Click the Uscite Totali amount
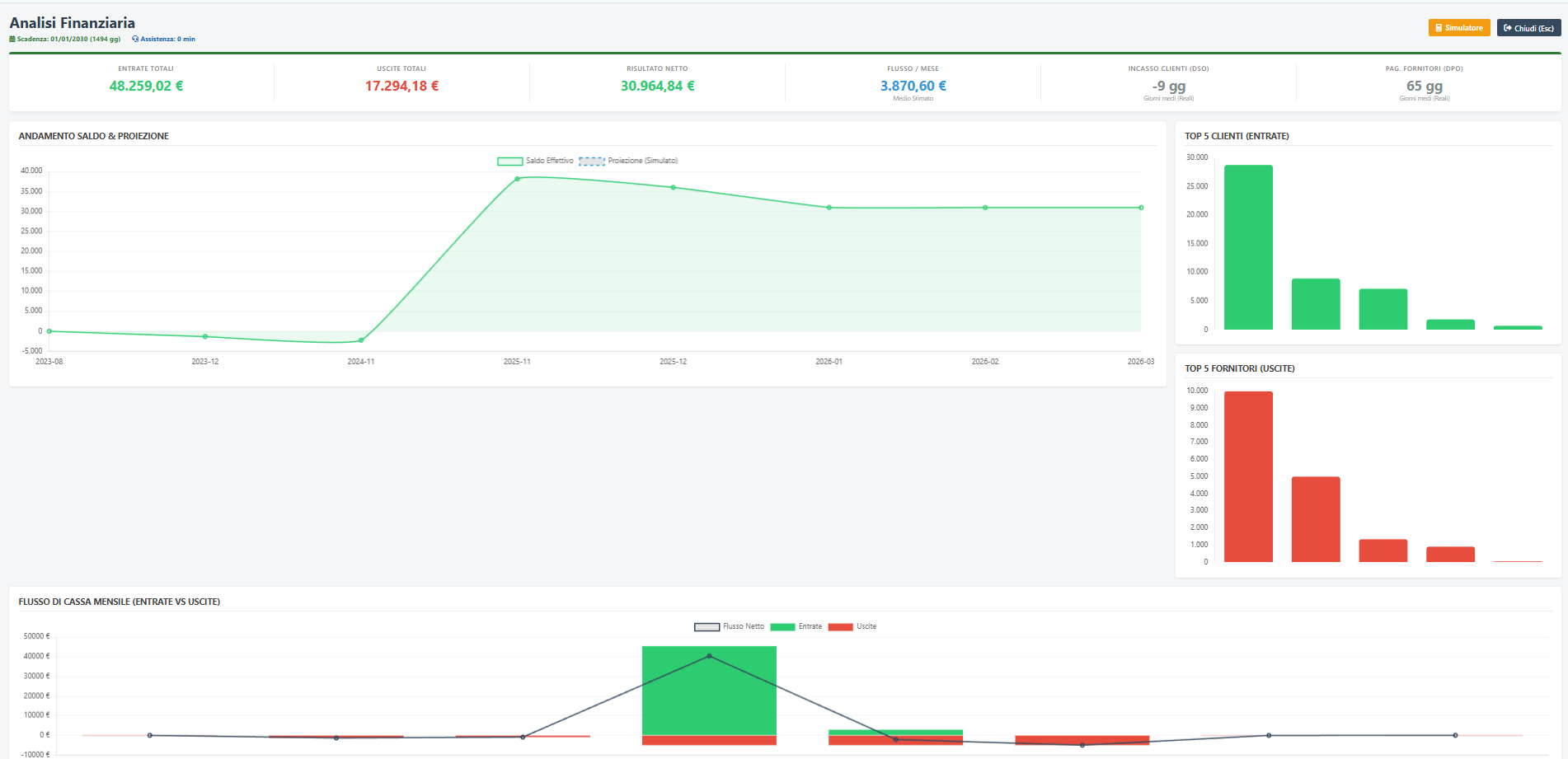The height and width of the screenshot is (759, 1568). (401, 86)
